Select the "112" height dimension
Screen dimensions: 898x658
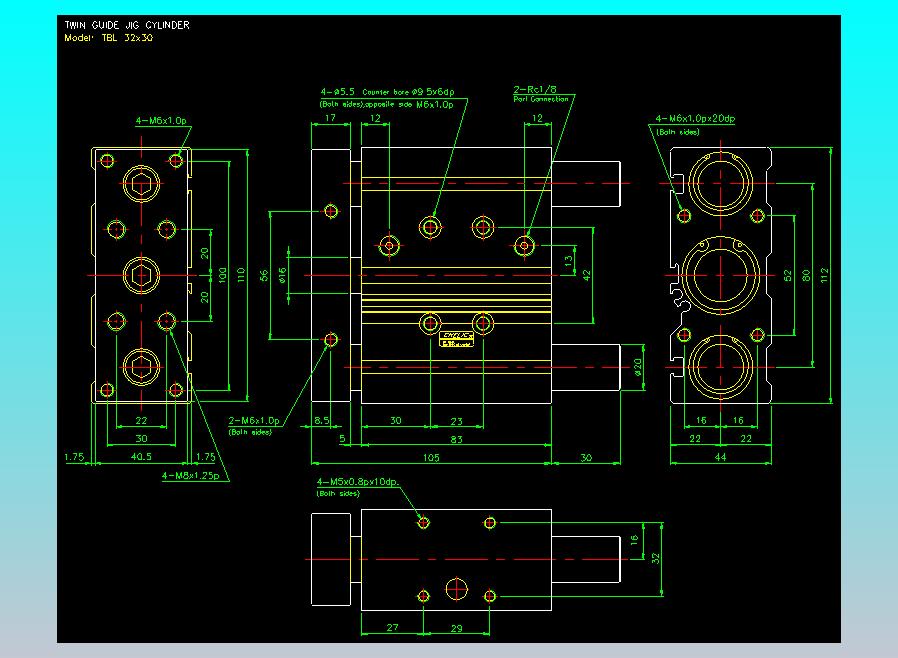[x=824, y=275]
